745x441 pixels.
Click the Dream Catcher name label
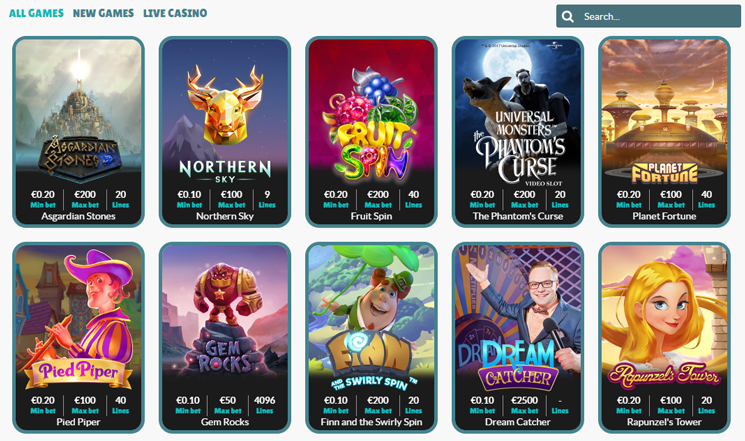518,422
